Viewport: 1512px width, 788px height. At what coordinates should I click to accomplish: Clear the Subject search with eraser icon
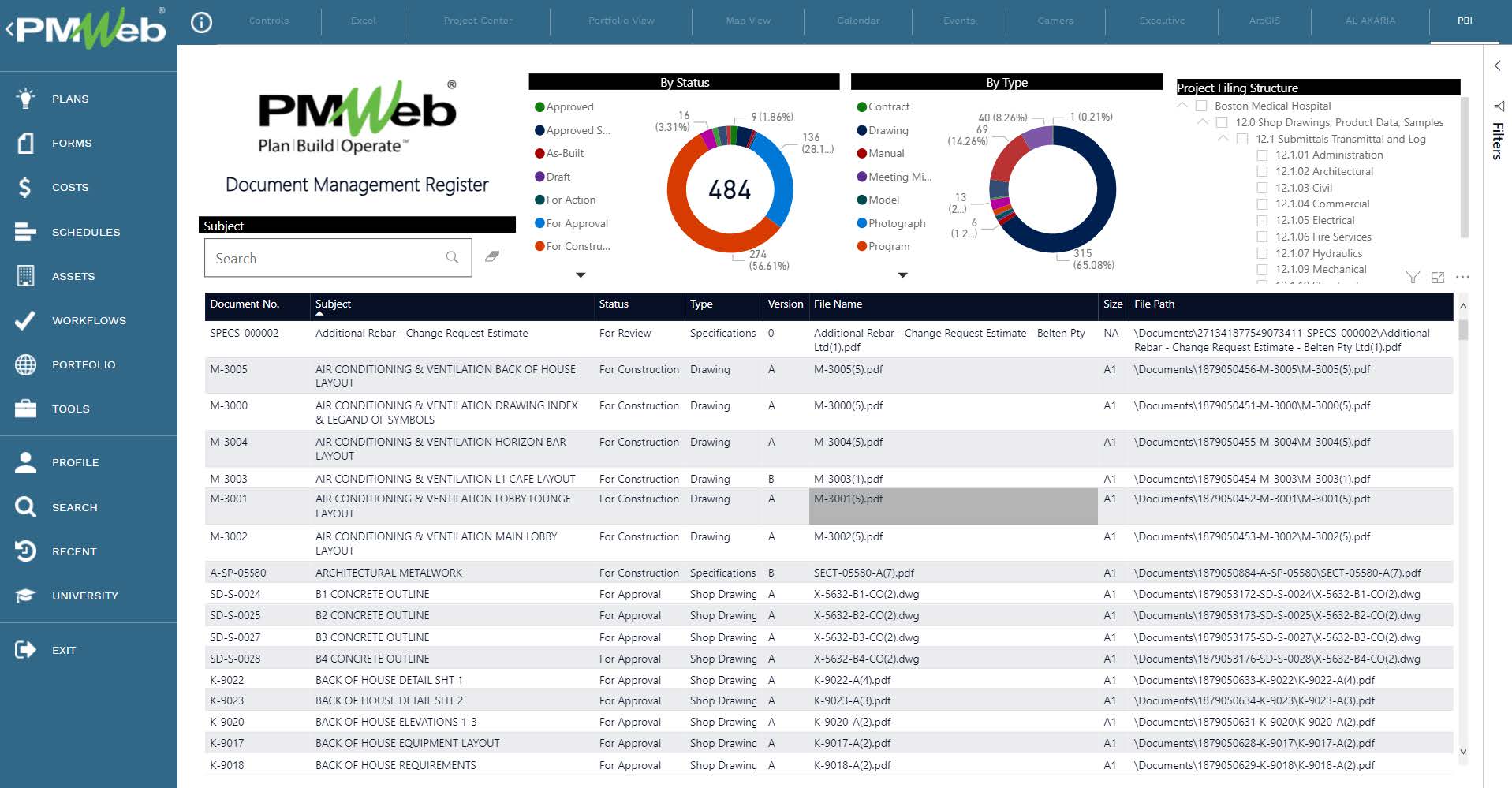492,256
